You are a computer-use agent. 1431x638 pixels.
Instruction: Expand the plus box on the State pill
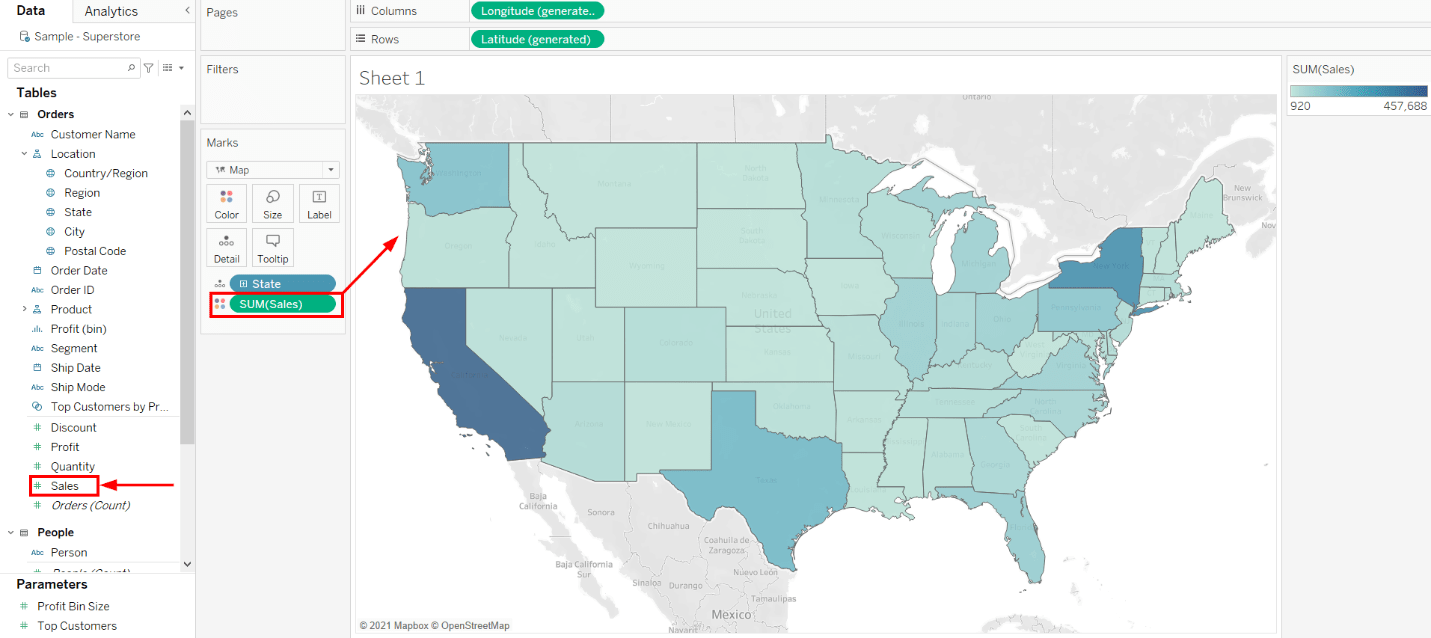pyautogui.click(x=243, y=284)
